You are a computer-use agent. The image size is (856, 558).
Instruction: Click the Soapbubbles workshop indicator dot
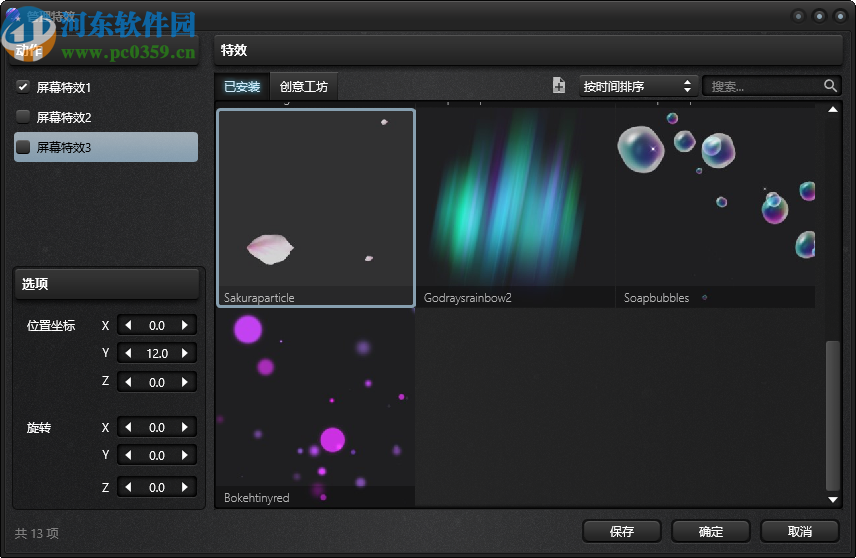coord(705,298)
